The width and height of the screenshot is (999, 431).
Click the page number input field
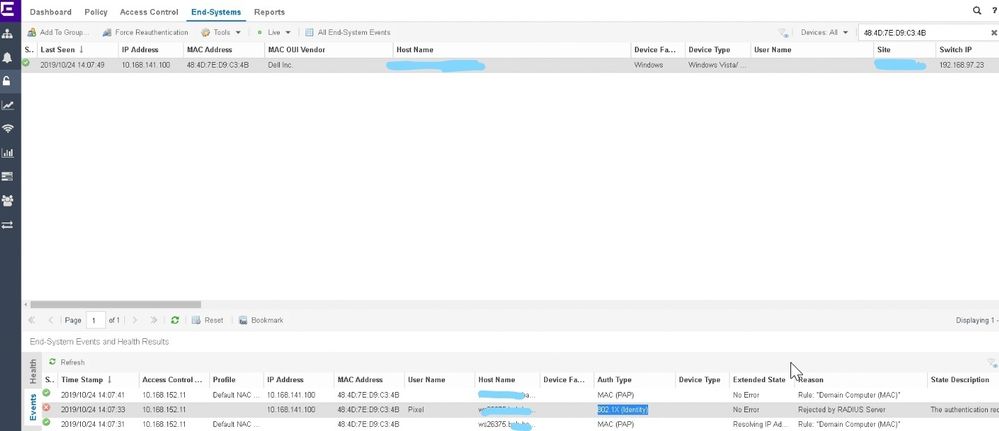(x=95, y=320)
